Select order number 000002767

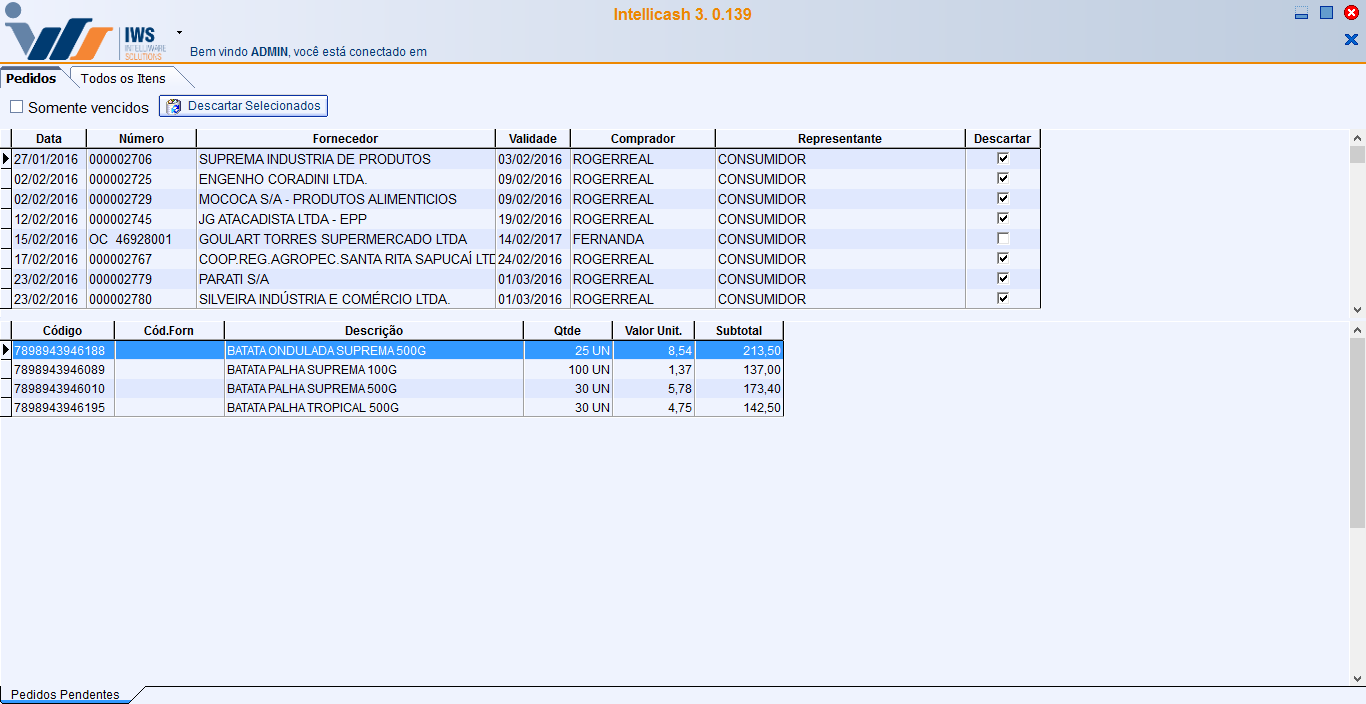pos(141,259)
